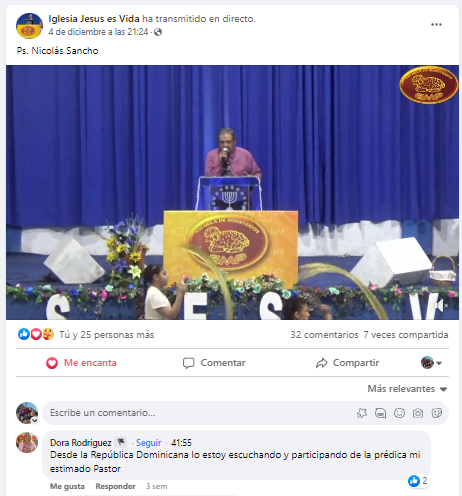Open the sticker picker icon
462x496 pixels.
pos(436,413)
